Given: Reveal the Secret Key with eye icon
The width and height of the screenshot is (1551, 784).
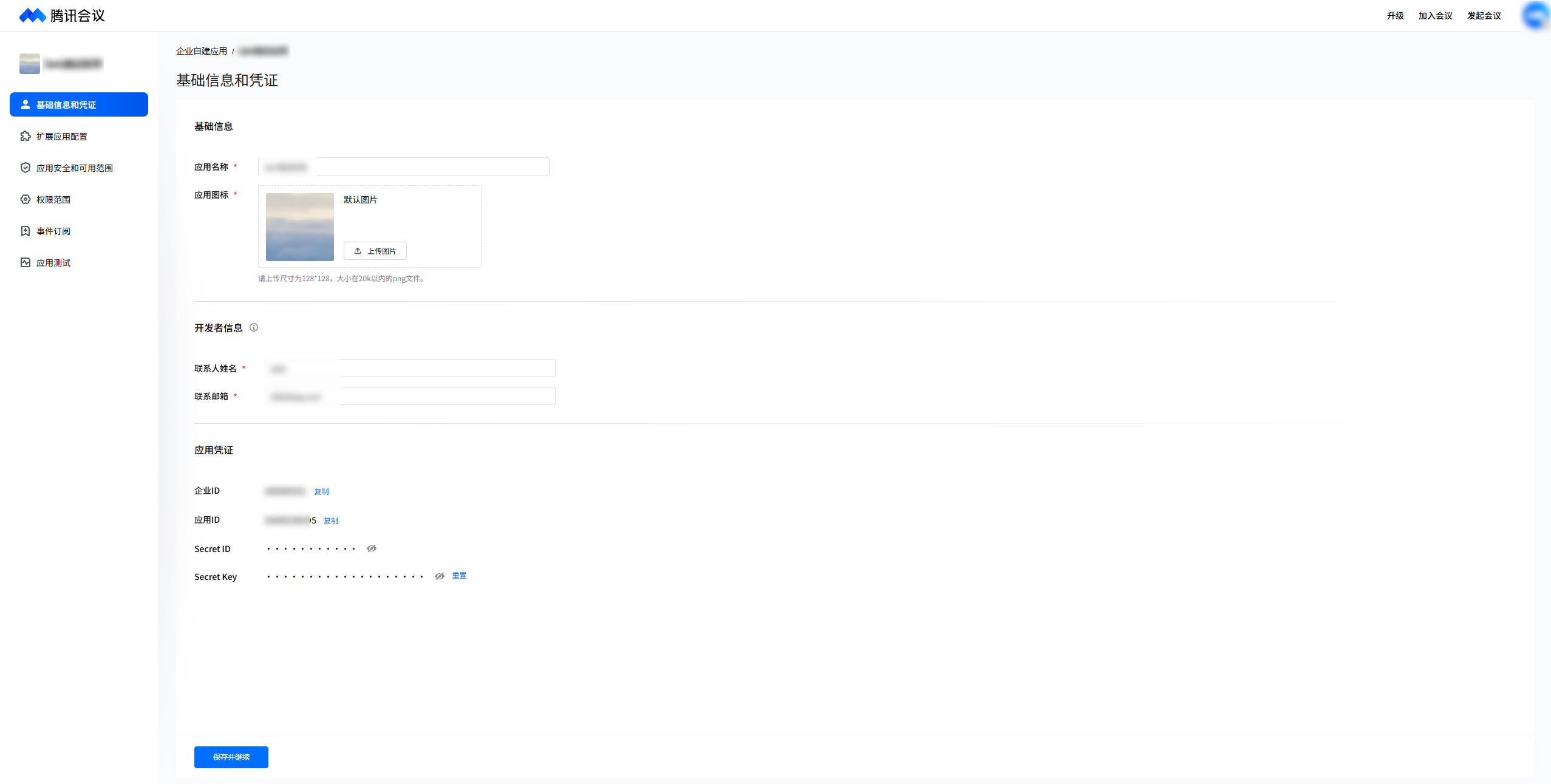Looking at the screenshot, I should coord(440,576).
